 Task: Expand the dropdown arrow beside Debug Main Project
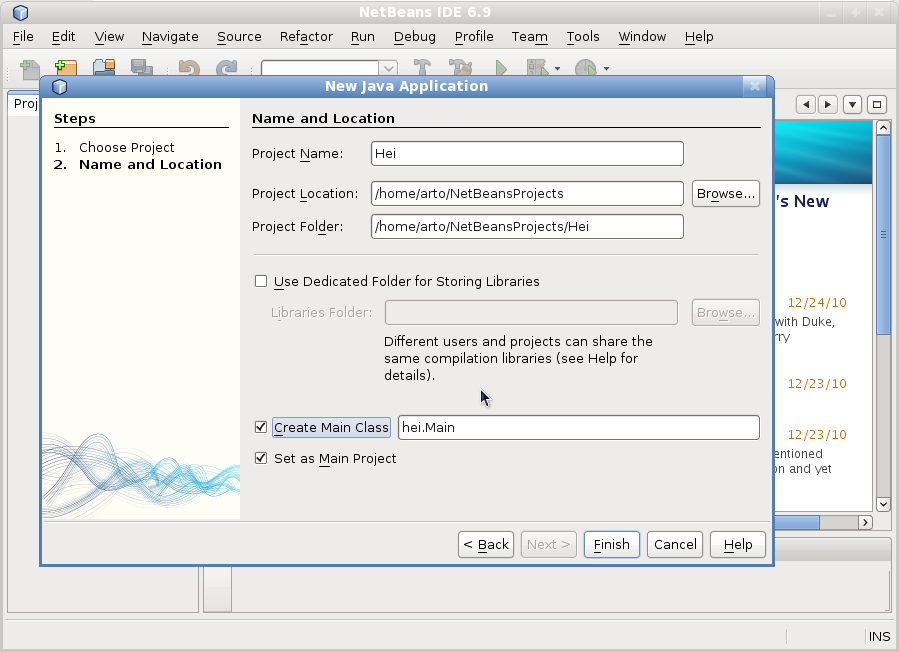557,69
